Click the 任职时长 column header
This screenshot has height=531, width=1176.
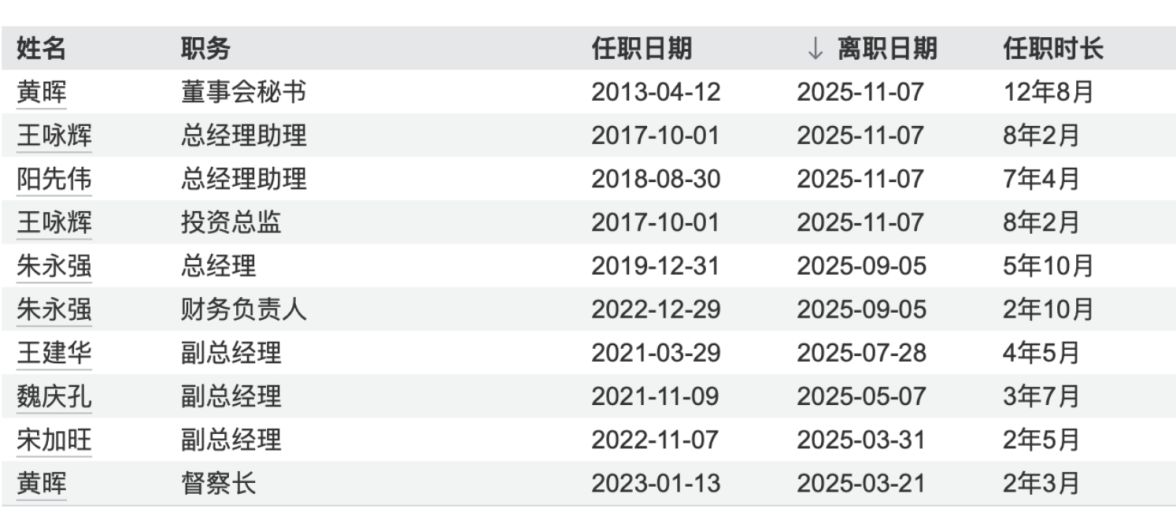tap(1052, 48)
